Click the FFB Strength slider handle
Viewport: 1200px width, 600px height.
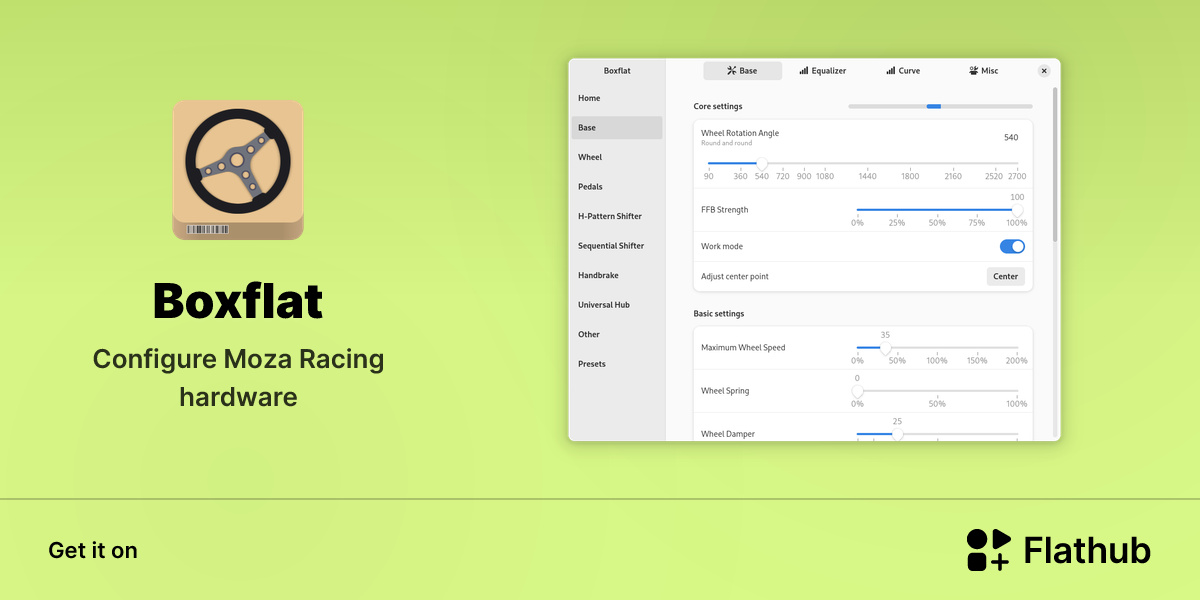(1017, 210)
